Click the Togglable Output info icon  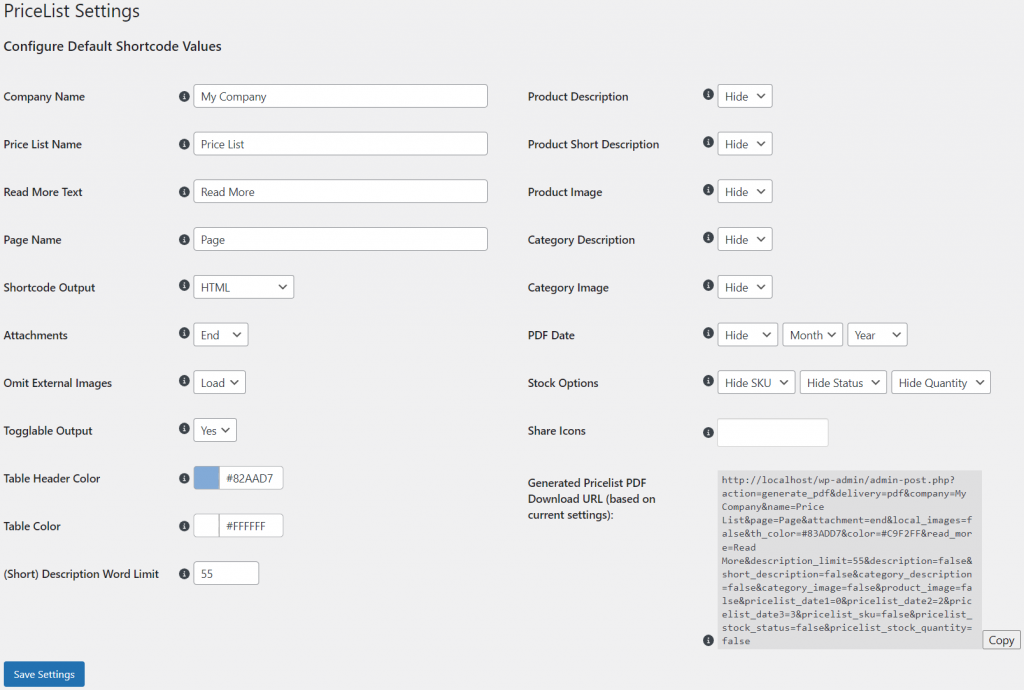click(x=184, y=429)
